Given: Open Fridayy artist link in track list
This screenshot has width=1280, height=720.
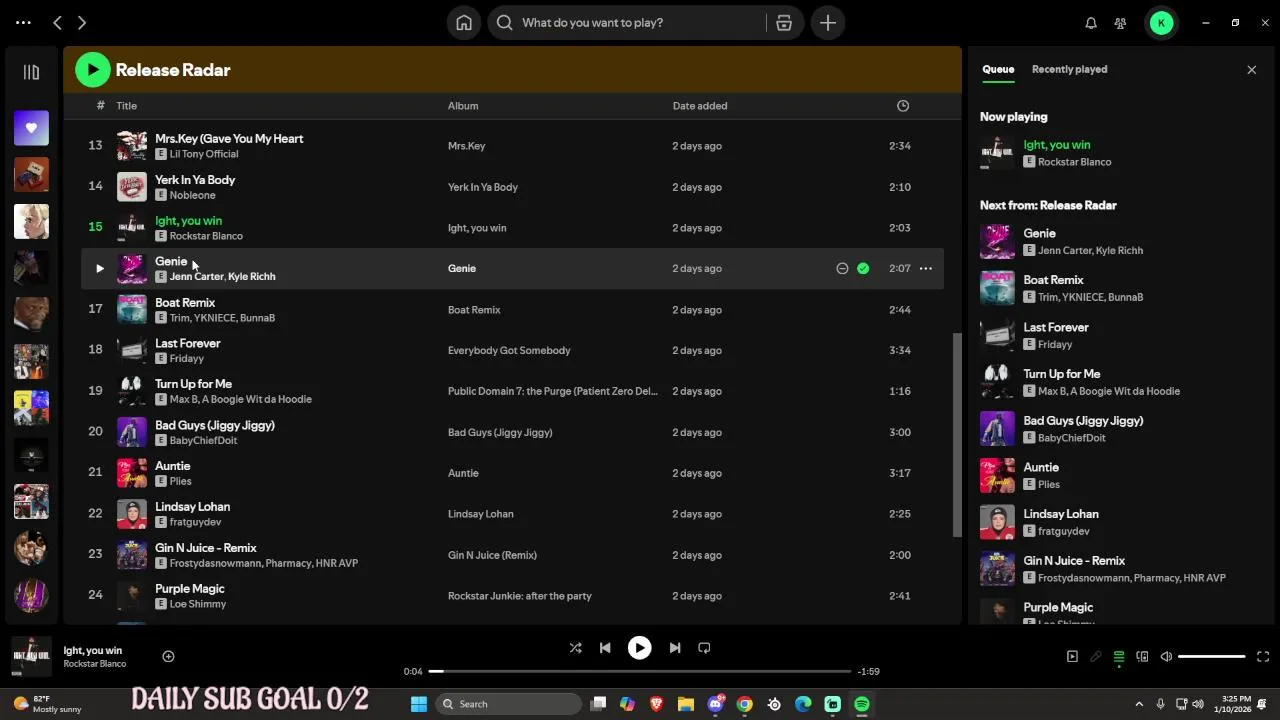Looking at the screenshot, I should (187, 358).
